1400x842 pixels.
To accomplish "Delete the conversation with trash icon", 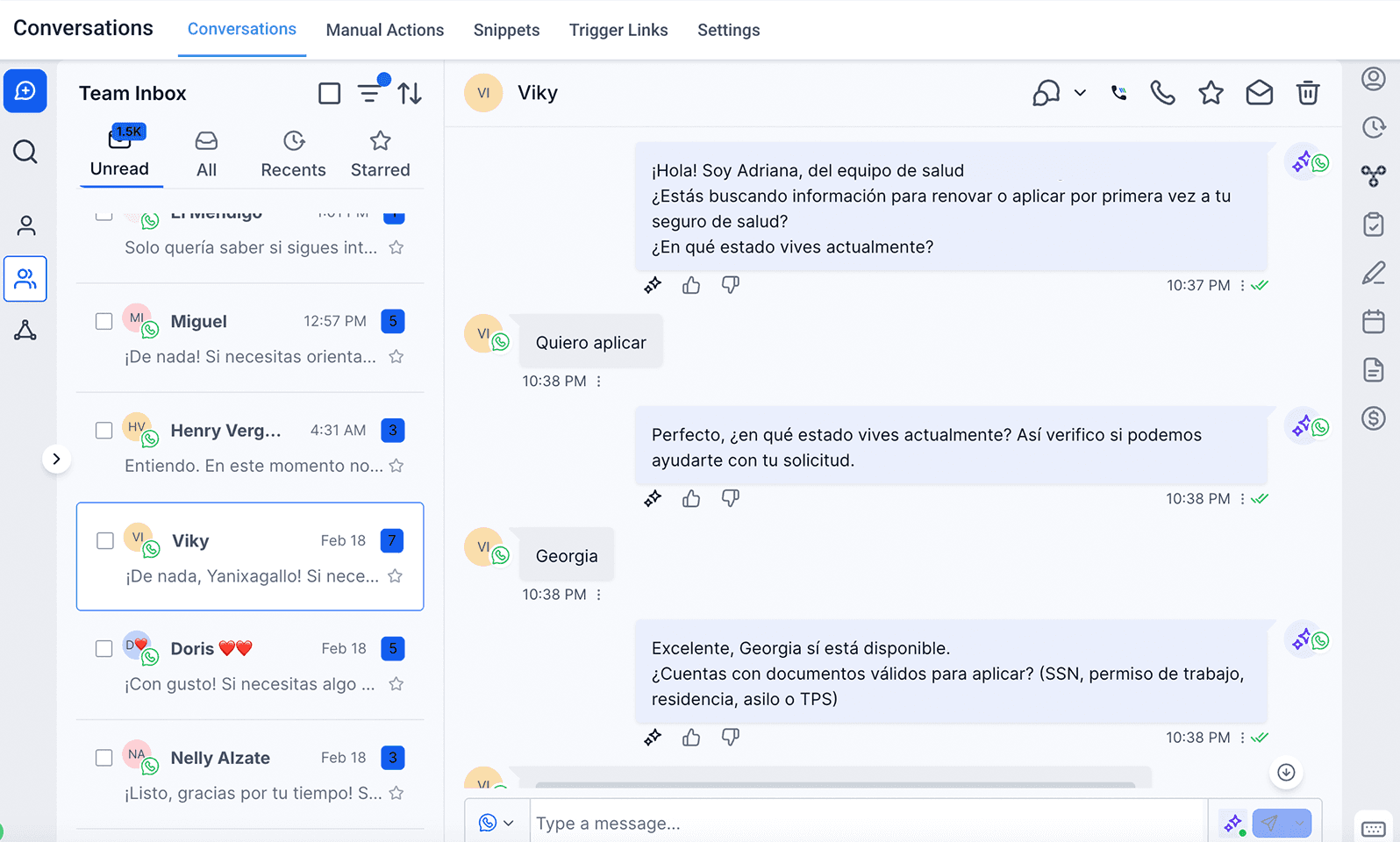I will [1307, 93].
